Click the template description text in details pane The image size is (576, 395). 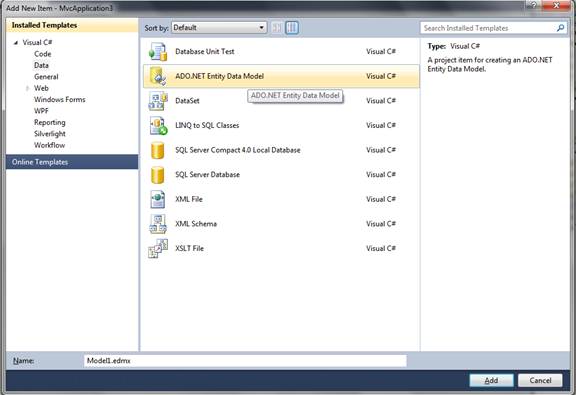click(490, 65)
